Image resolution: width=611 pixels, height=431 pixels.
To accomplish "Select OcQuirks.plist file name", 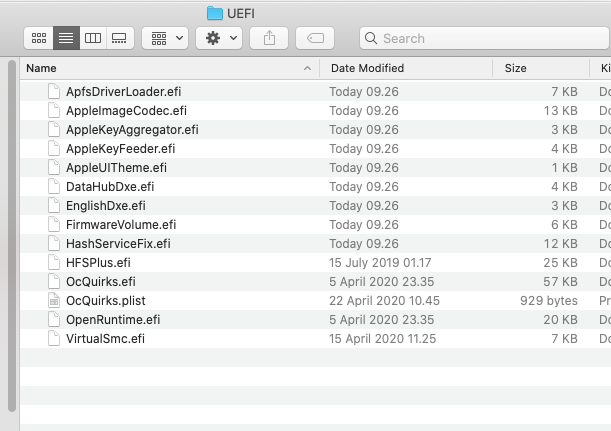I will click(106, 301).
